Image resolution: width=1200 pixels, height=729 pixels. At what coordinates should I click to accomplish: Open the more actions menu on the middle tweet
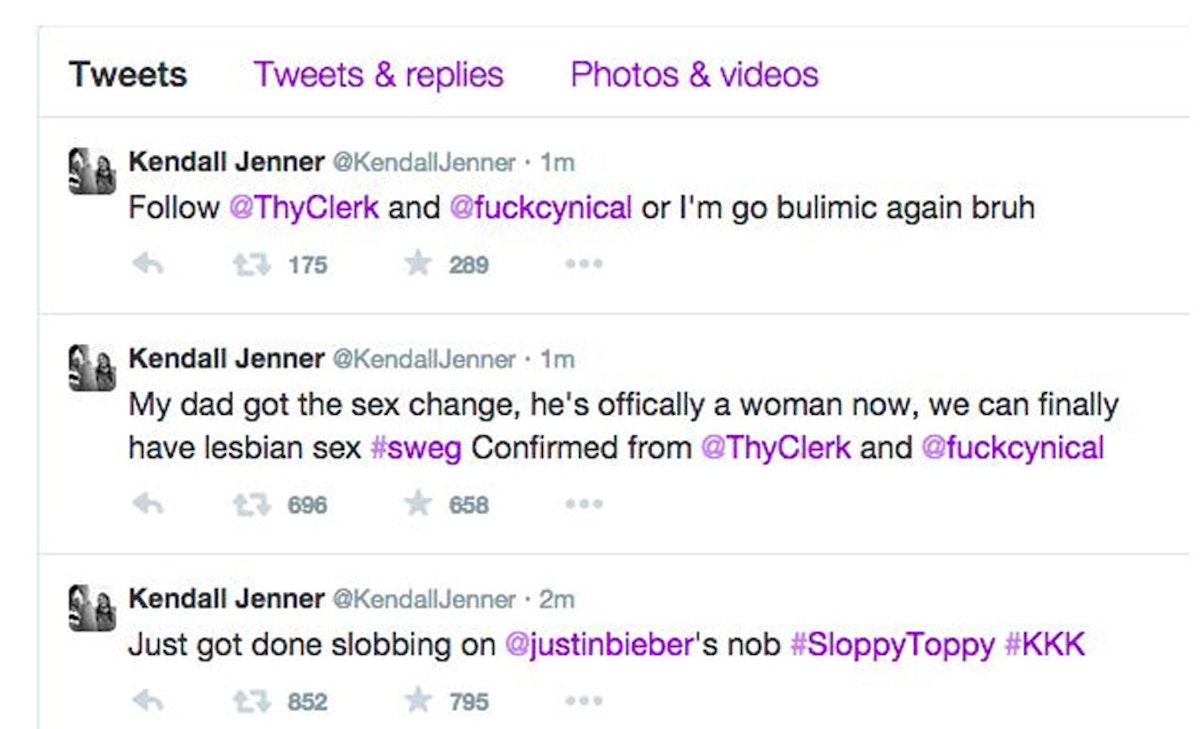[584, 505]
